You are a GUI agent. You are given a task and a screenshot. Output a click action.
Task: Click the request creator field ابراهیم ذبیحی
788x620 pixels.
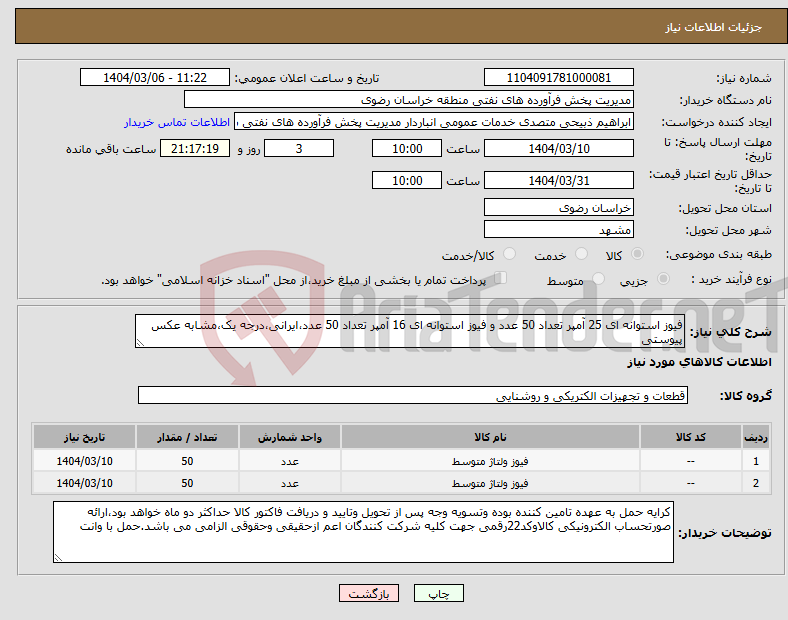coord(434,122)
